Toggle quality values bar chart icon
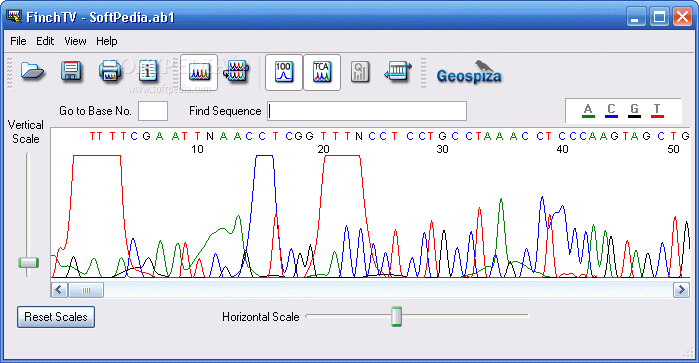The width and height of the screenshot is (699, 363). click(x=359, y=72)
